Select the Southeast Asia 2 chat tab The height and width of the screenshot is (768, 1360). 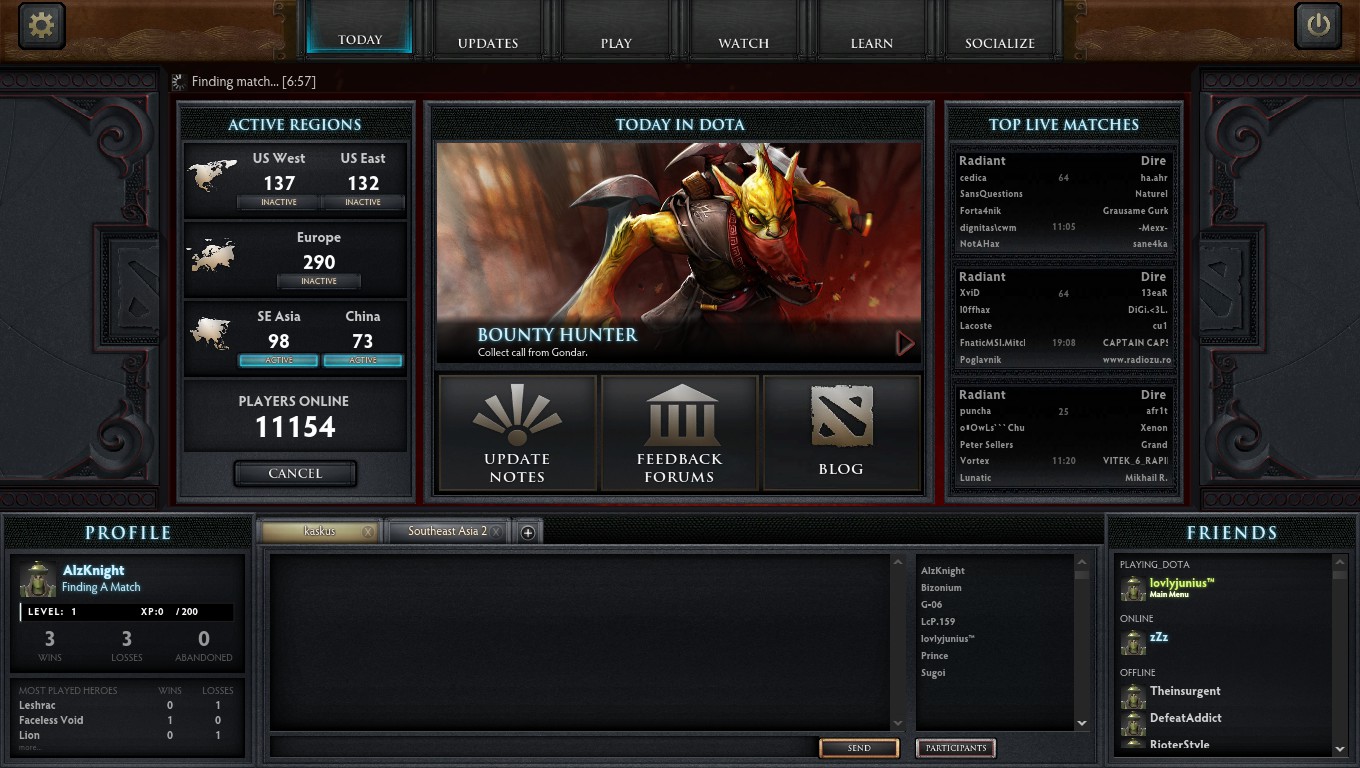[x=447, y=532]
